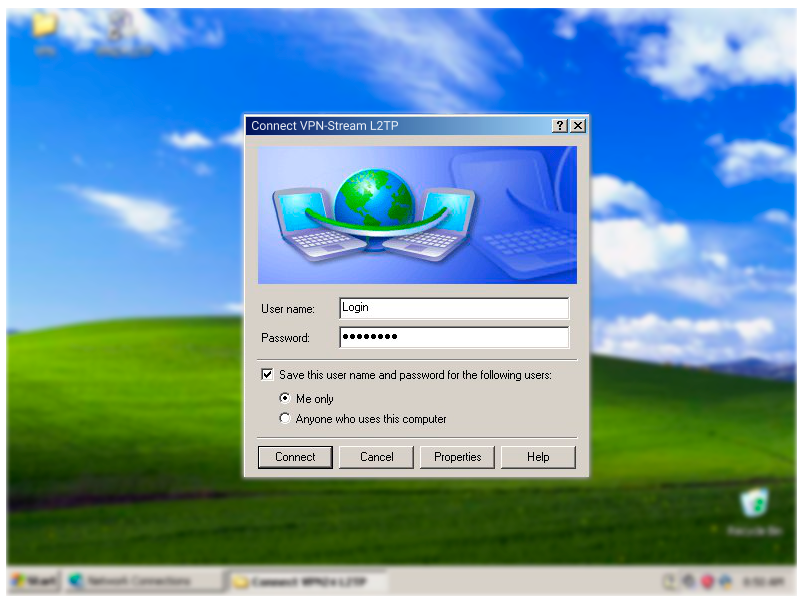Click the Connect button
The image size is (803, 602).
pos(295,457)
